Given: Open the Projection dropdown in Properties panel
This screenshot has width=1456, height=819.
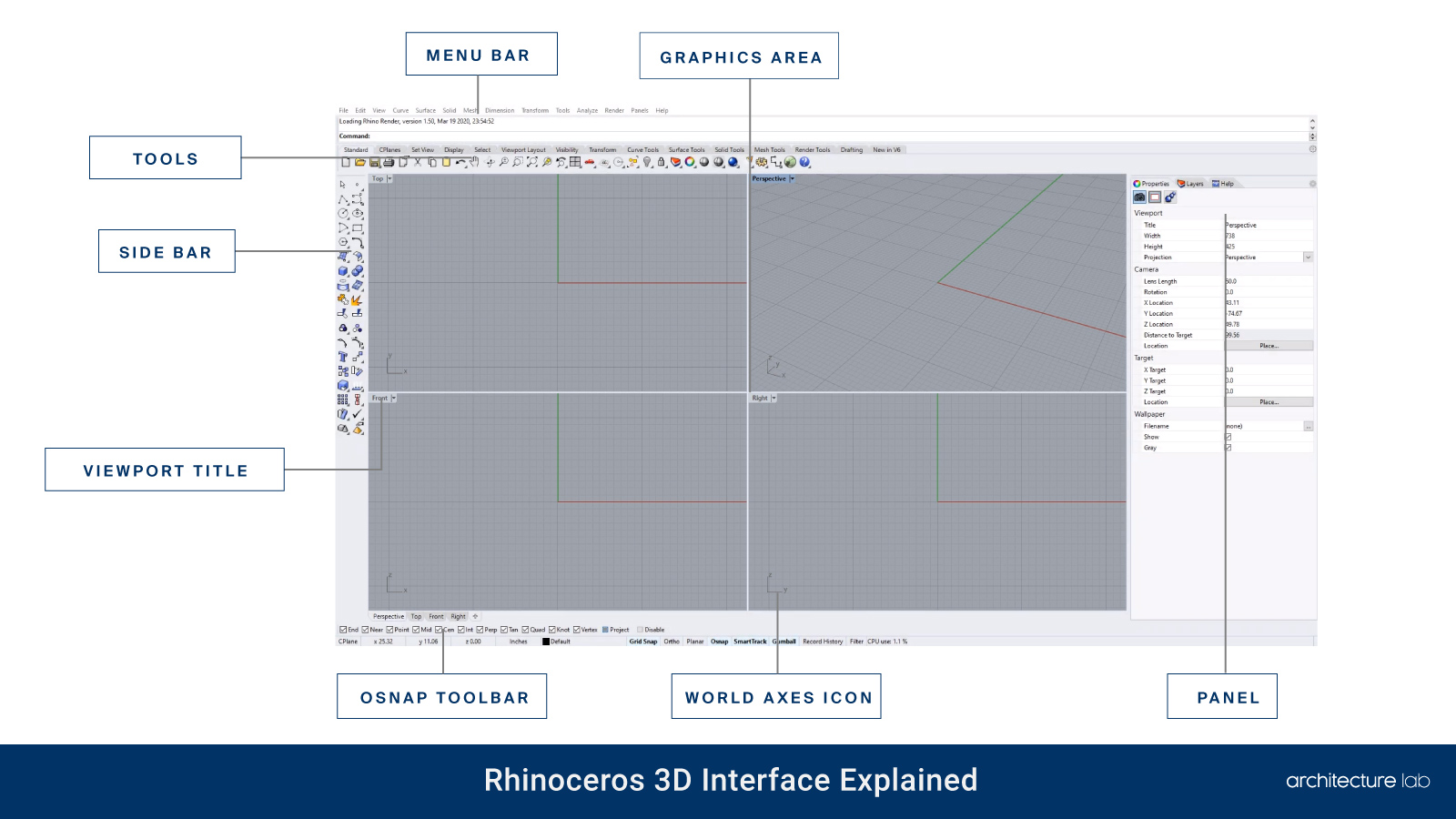Looking at the screenshot, I should coord(1308,258).
